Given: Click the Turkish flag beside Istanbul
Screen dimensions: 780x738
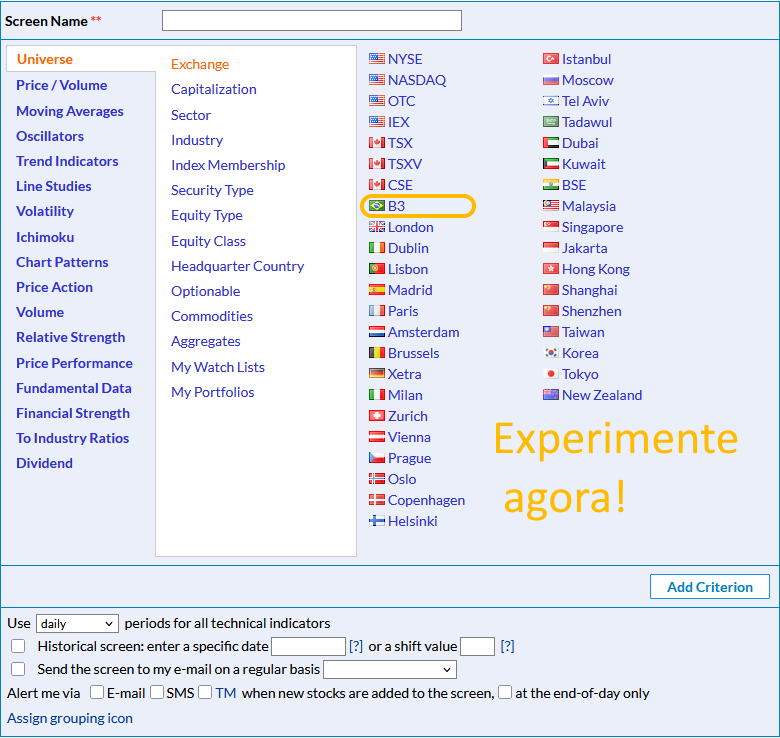Looking at the screenshot, I should (551, 59).
